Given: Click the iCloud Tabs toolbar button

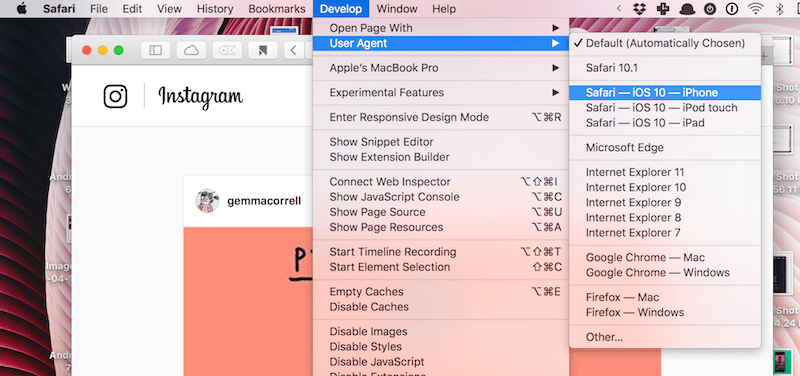Looking at the screenshot, I should coord(191,50).
